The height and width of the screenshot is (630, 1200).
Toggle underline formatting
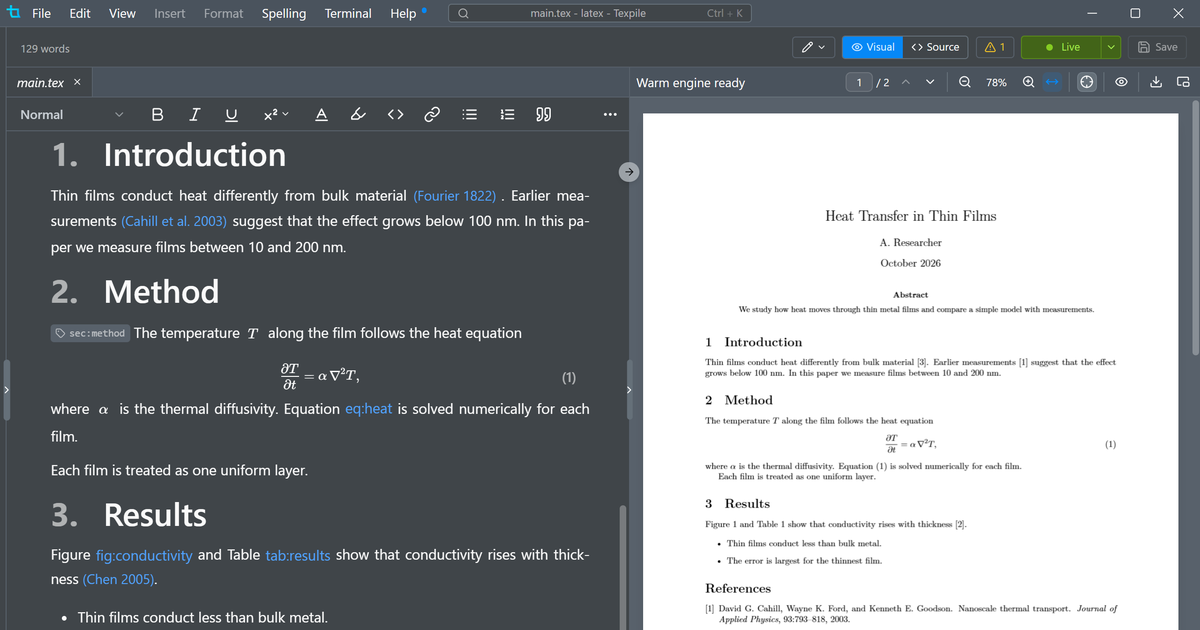231,115
